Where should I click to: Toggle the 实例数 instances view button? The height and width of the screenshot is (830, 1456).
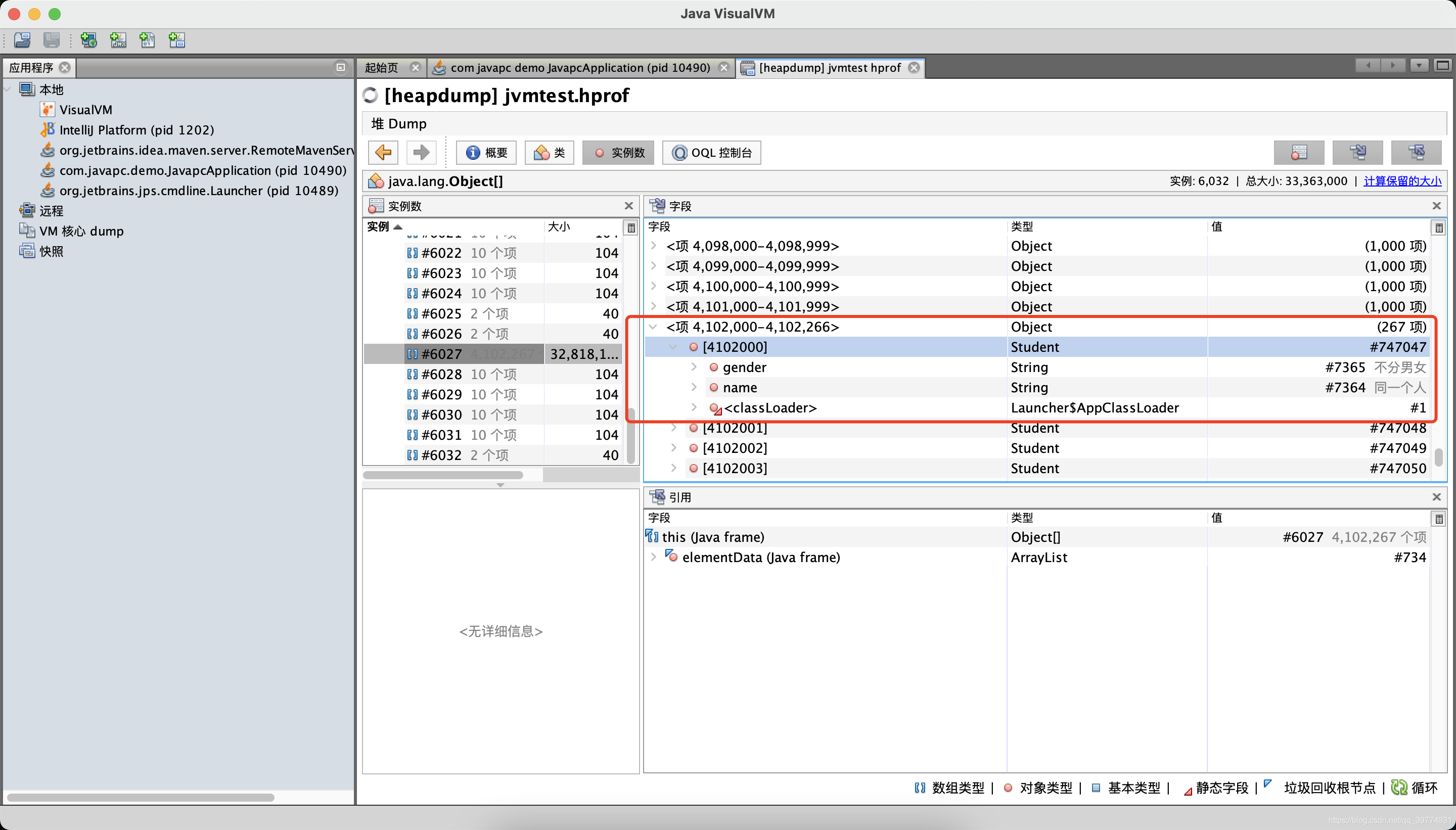(618, 152)
